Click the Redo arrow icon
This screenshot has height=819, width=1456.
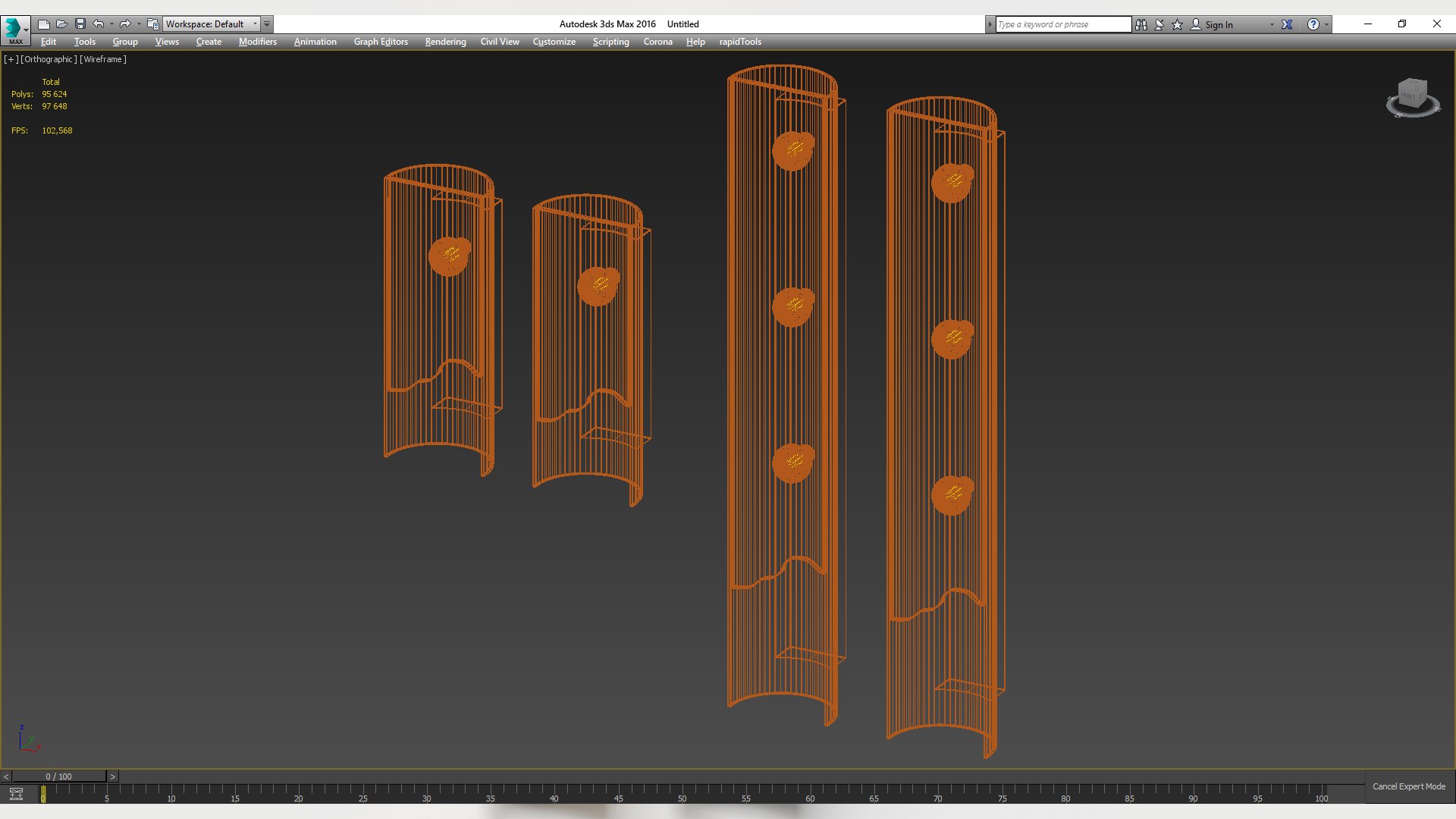coord(125,24)
